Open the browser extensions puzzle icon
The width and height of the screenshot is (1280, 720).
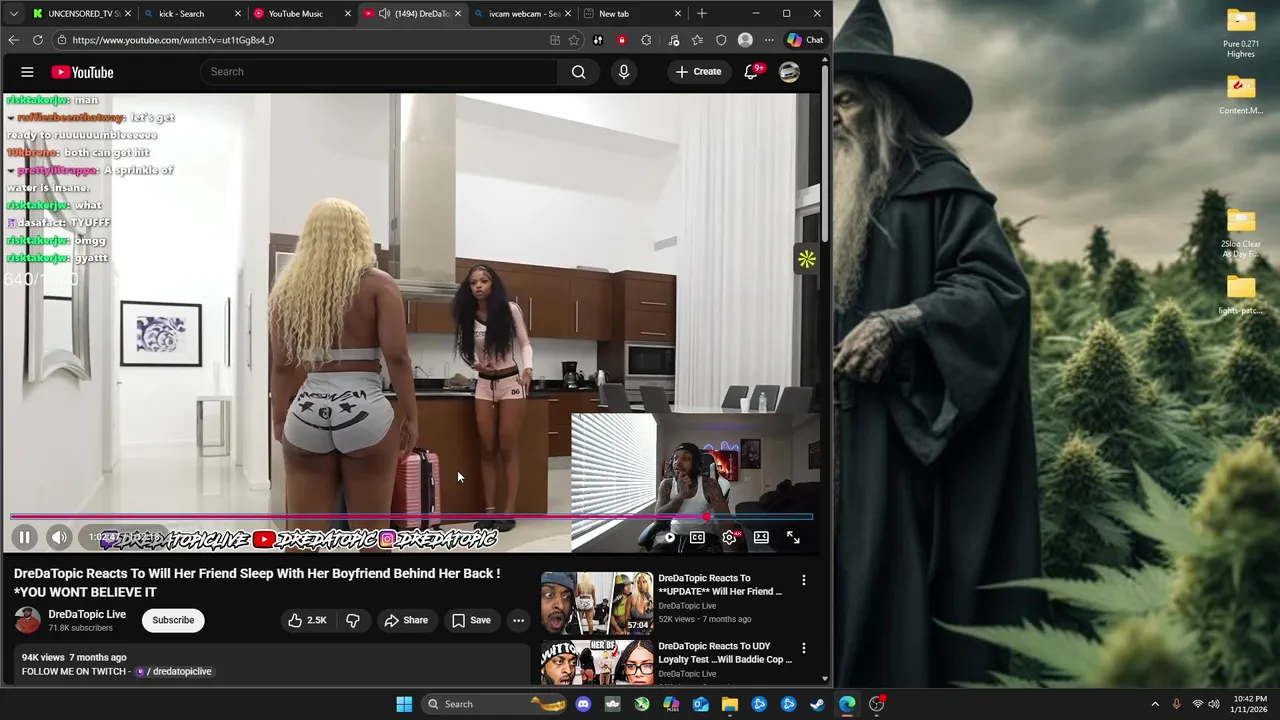[646, 40]
